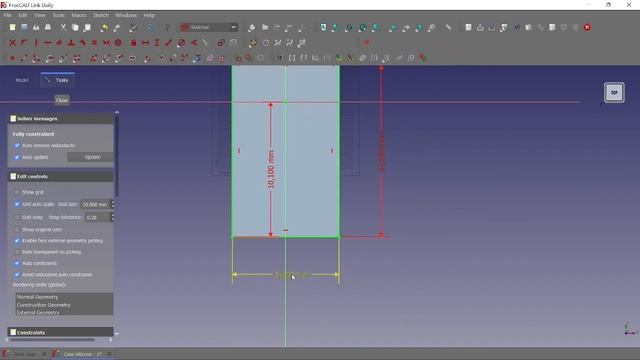The width and height of the screenshot is (640, 360).
Task: Switch to the Model tab
Action: coord(22,80)
